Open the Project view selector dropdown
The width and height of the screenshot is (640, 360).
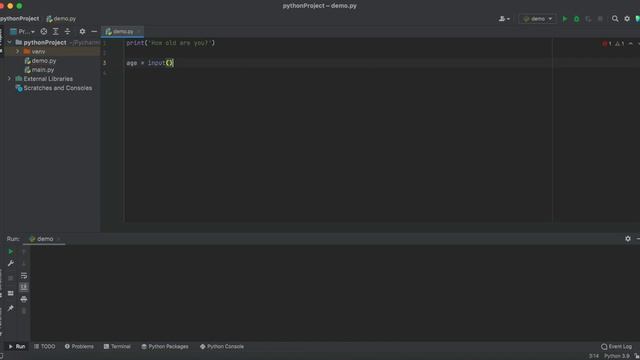point(22,31)
